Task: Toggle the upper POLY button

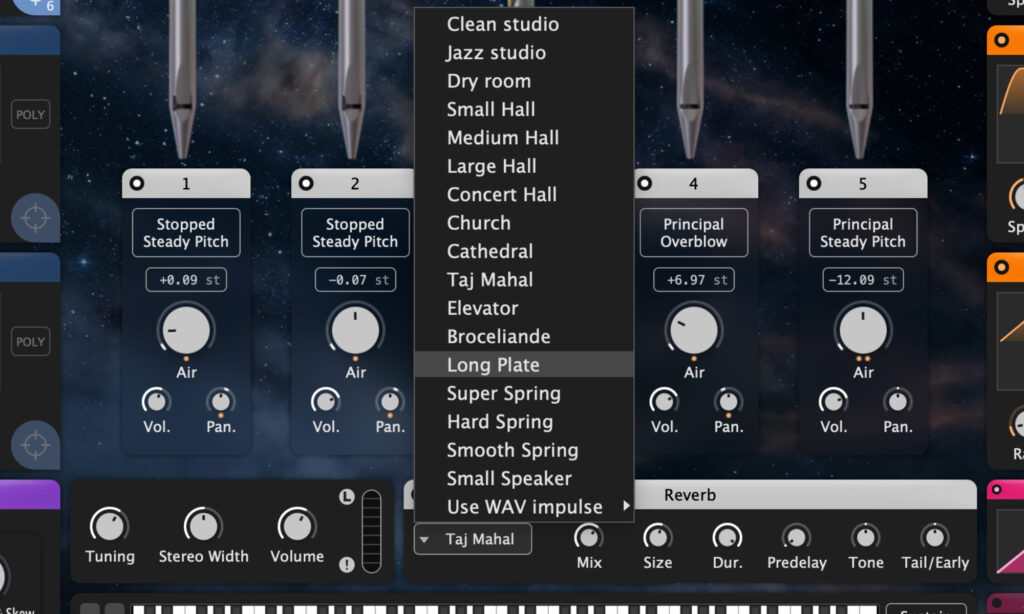Action: click(x=31, y=114)
